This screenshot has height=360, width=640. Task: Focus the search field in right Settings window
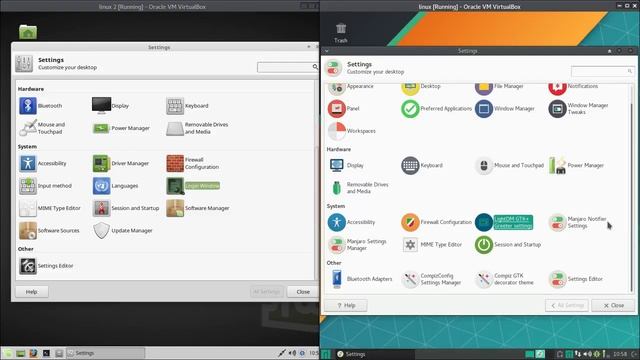602,71
